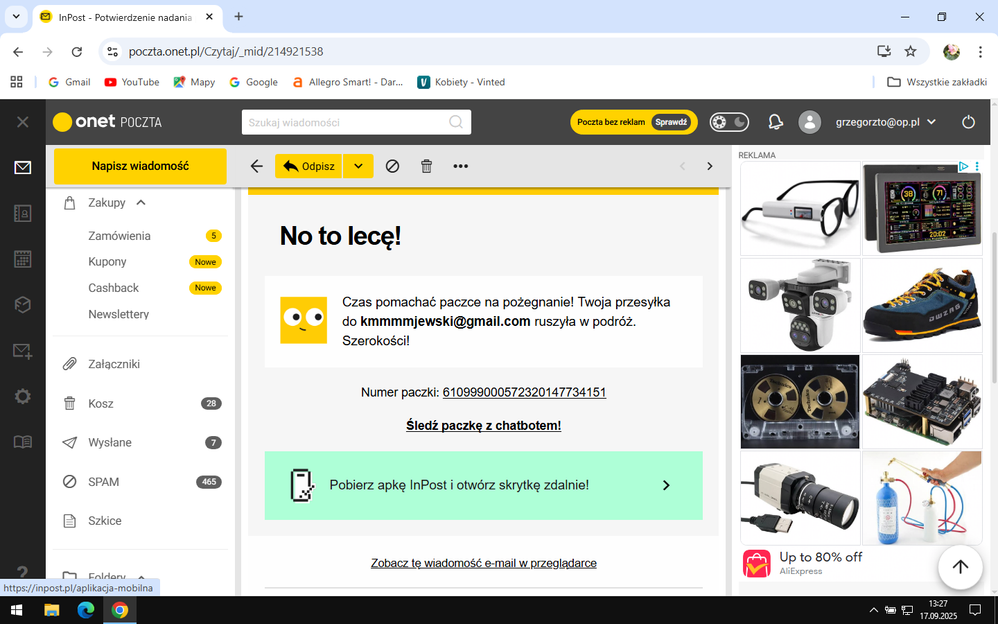Expand InPost app banner chevron
This screenshot has width=998, height=624.
(666, 485)
